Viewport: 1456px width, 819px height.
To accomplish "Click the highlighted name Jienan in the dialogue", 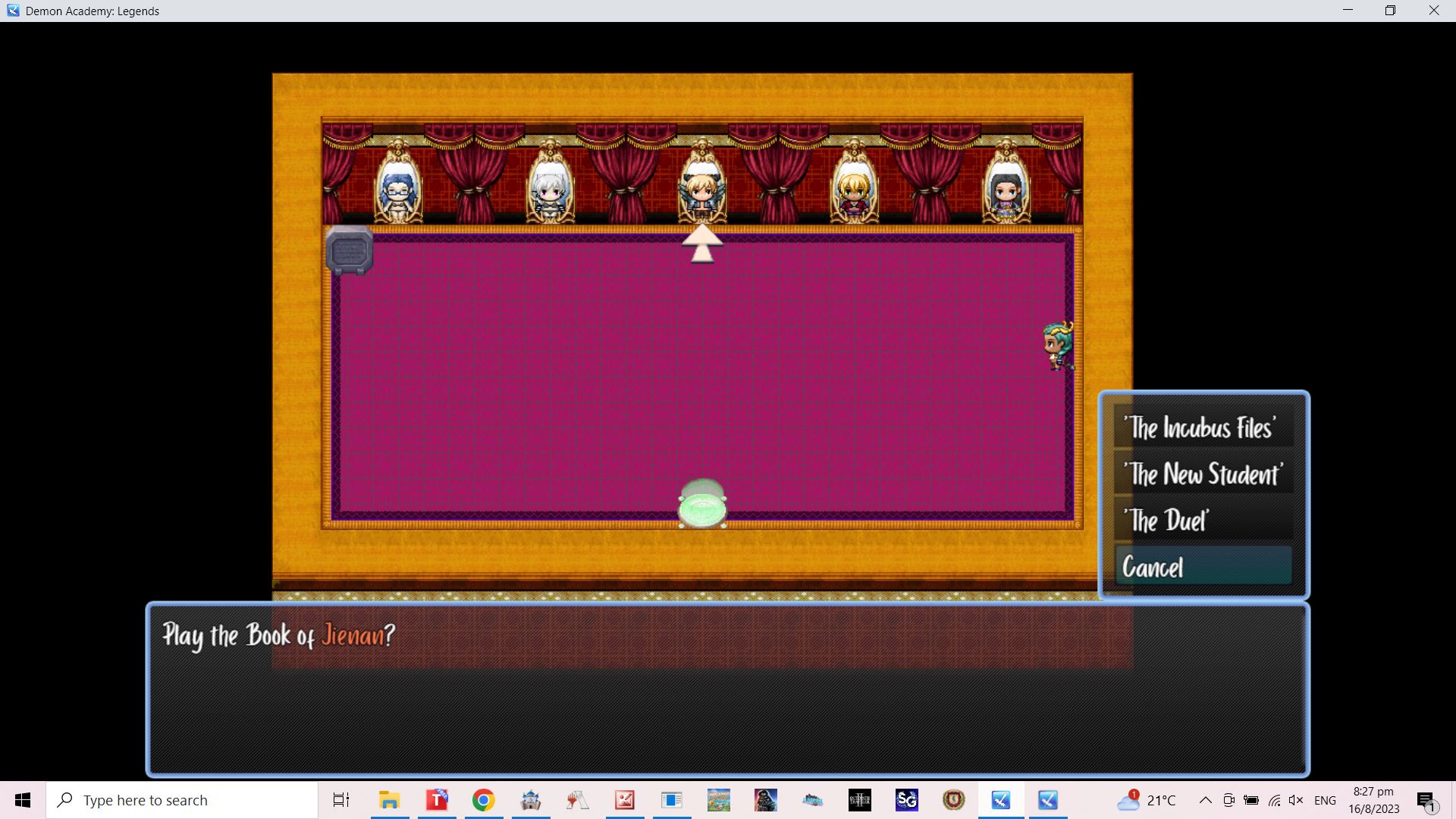I will click(353, 635).
